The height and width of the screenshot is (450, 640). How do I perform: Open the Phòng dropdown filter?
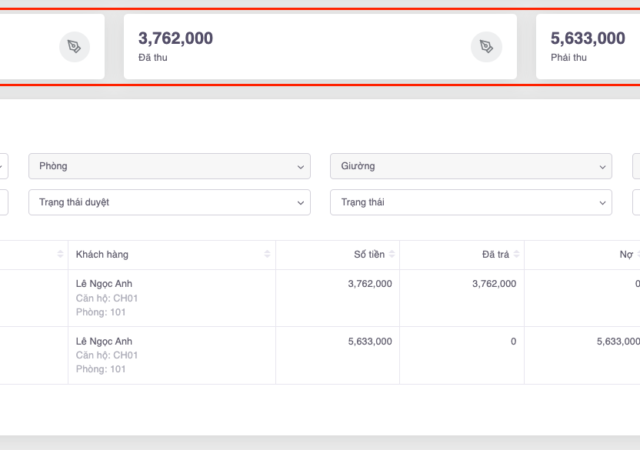coord(170,166)
